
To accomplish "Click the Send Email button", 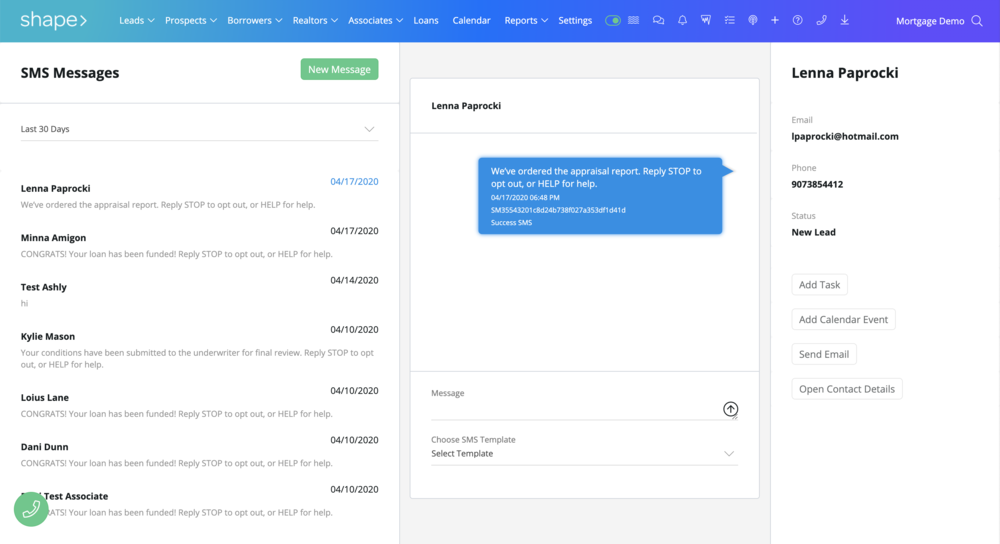I will pos(824,354).
